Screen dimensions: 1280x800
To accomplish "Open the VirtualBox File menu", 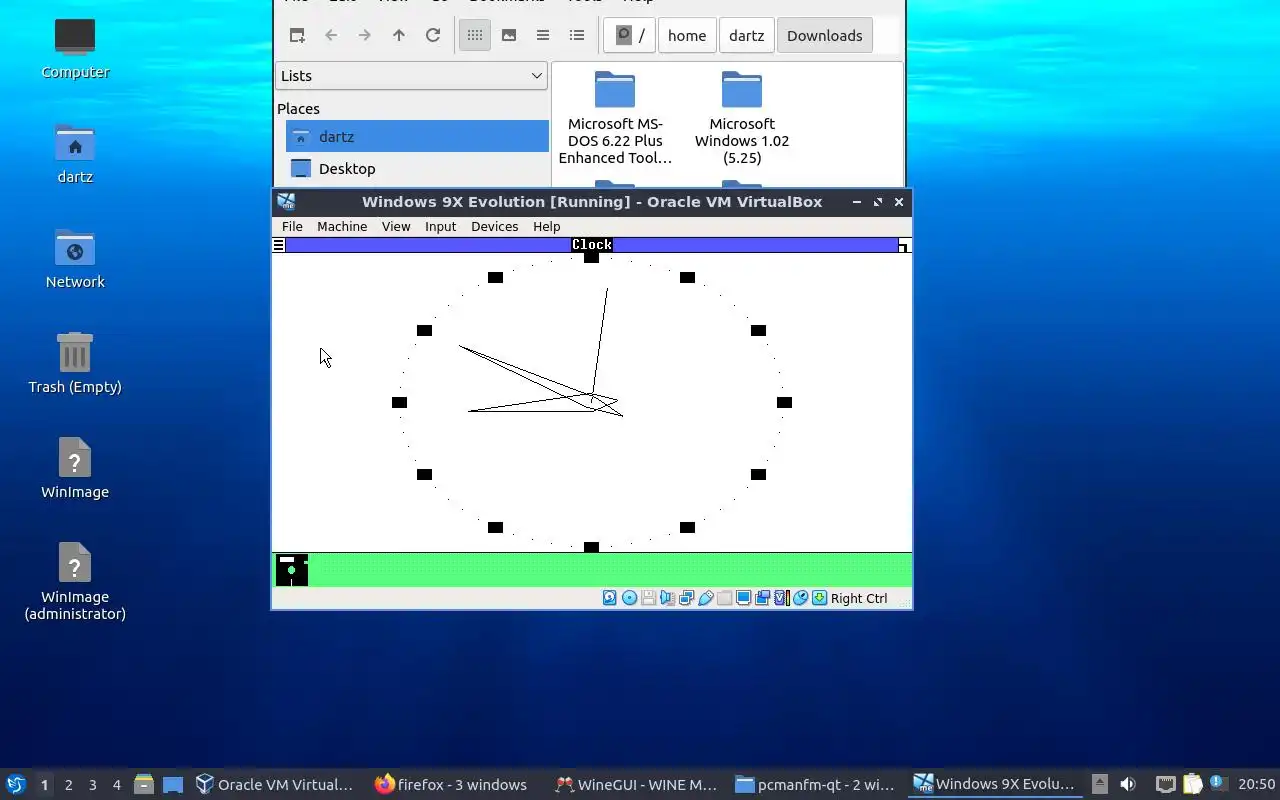I will 292,226.
